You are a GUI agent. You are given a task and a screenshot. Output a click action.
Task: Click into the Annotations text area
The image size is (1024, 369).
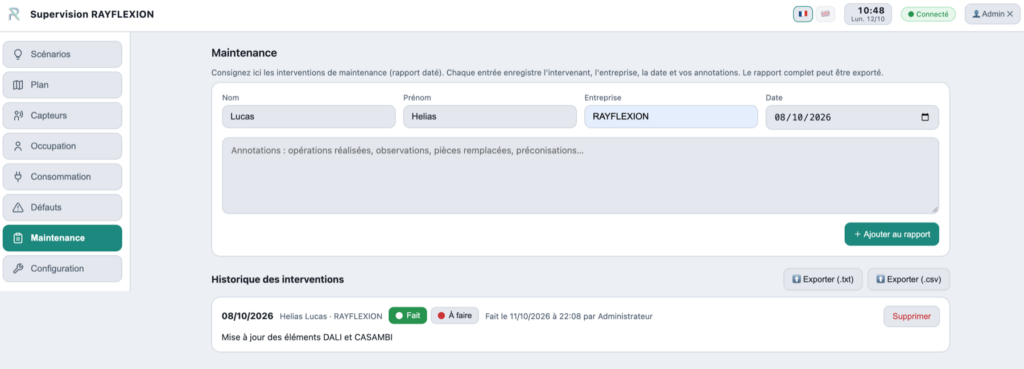coord(581,176)
